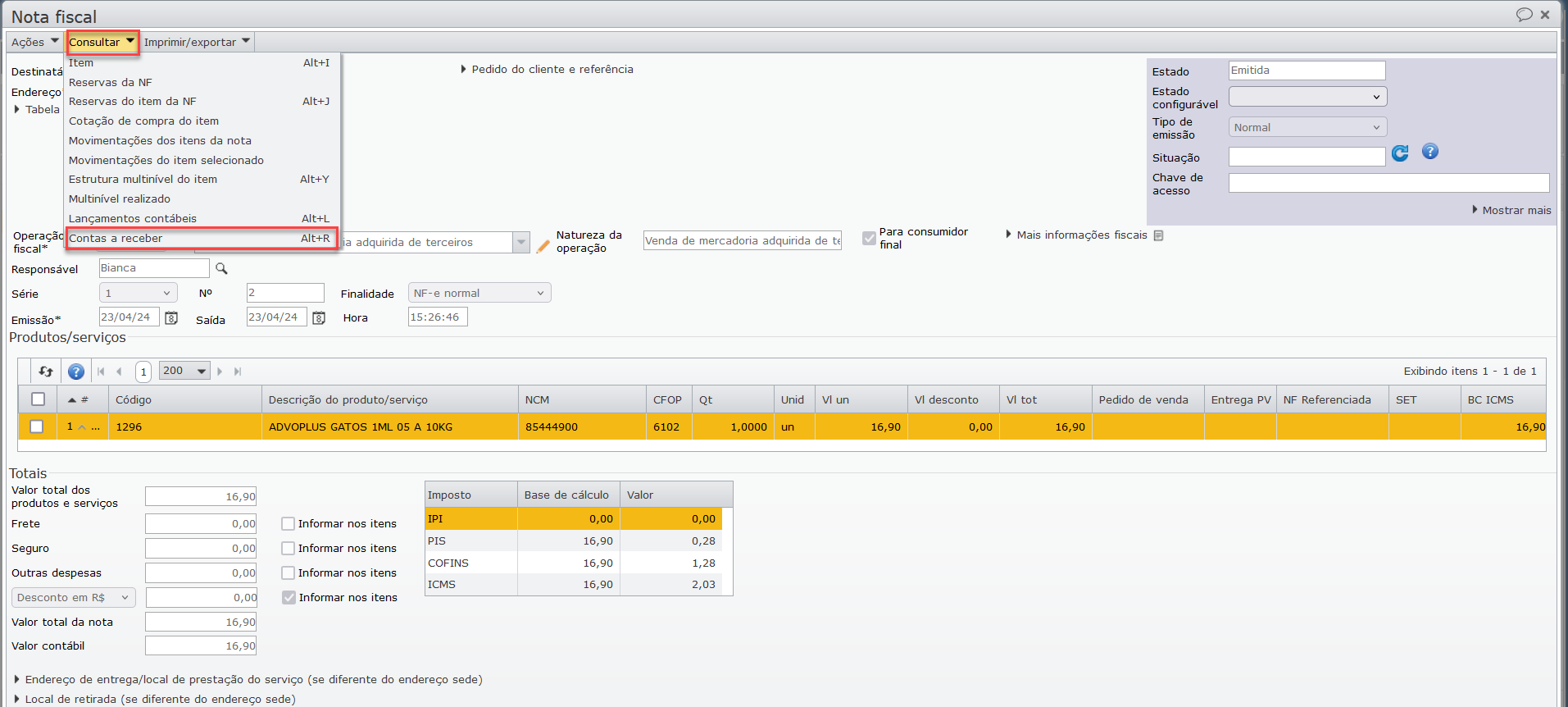
Task: Click the Chave de acesso field
Action: pyautogui.click(x=1388, y=183)
